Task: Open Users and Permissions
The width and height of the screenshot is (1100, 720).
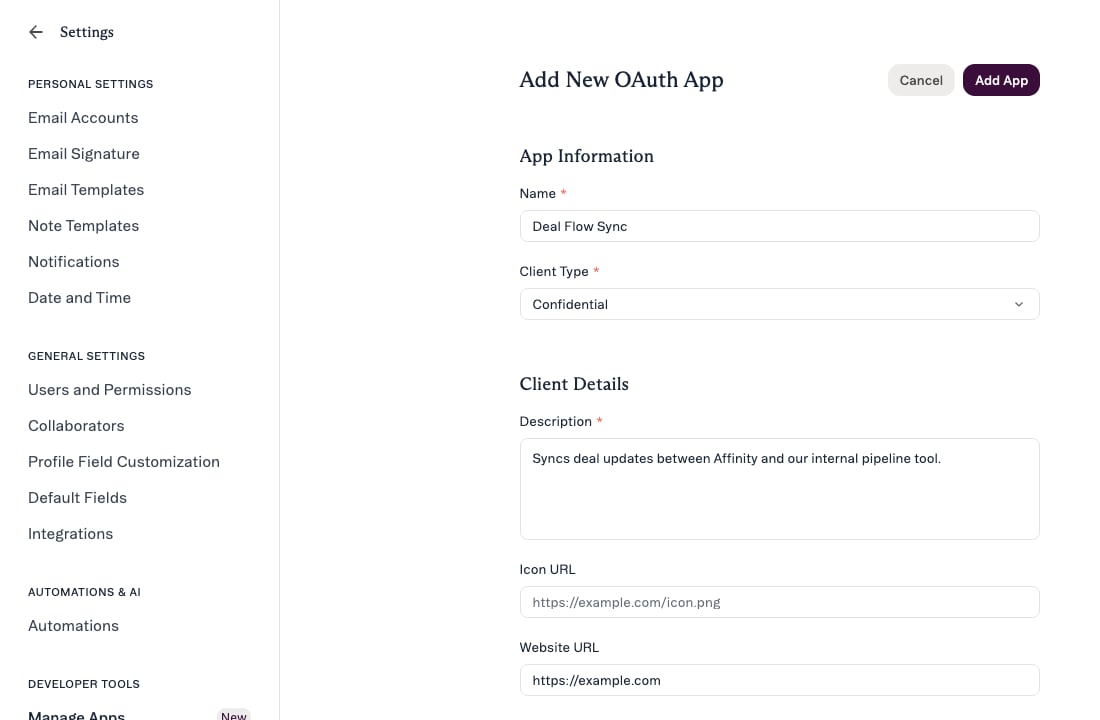Action: tap(109, 389)
